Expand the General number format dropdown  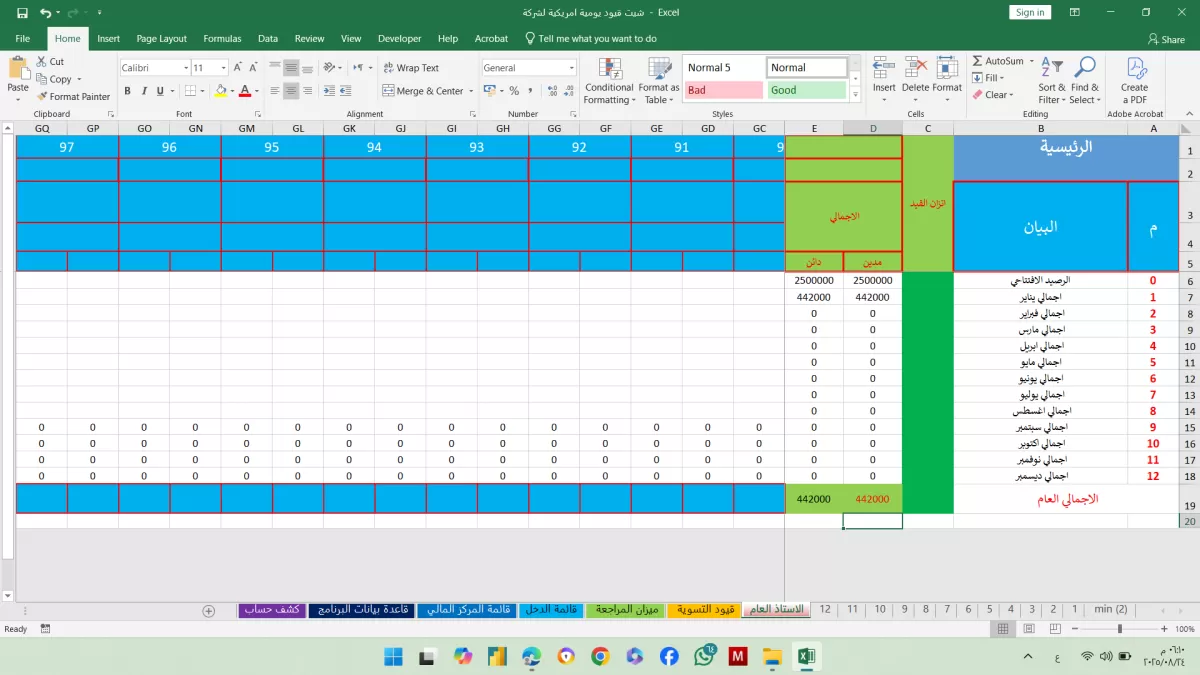(572, 68)
